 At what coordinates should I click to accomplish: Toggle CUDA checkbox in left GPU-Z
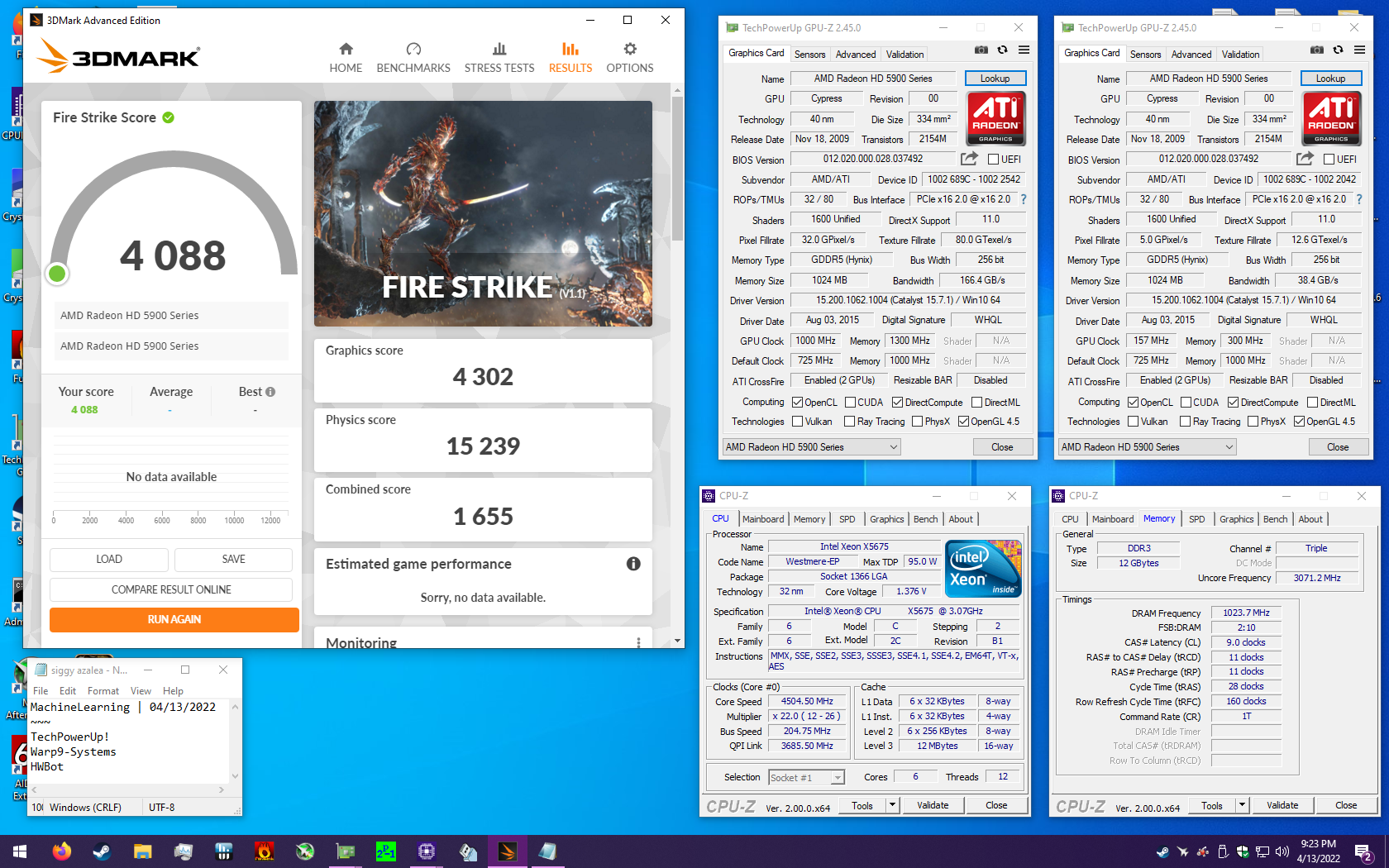tap(850, 403)
